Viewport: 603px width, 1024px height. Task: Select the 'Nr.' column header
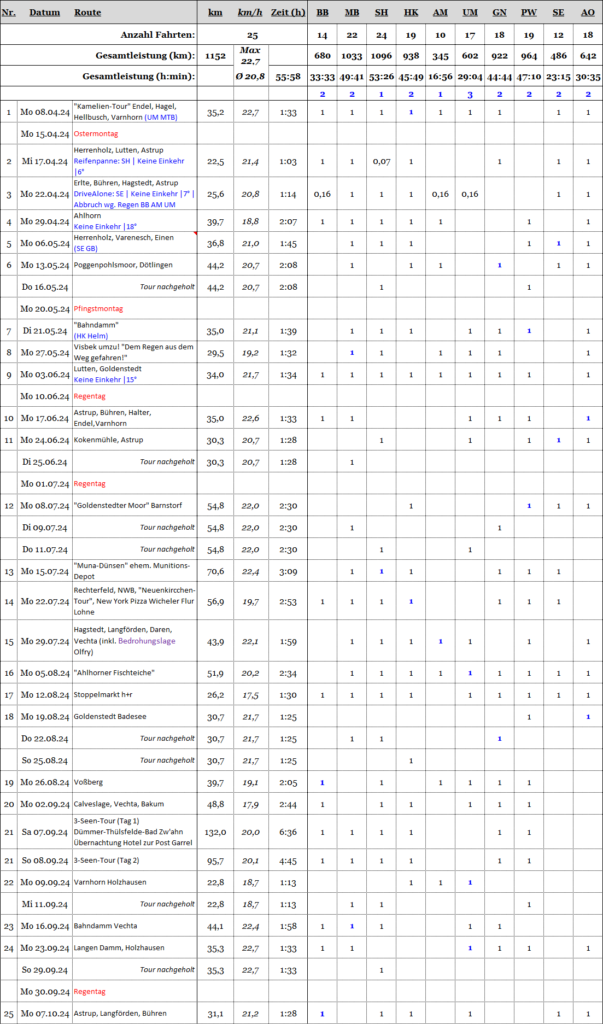pos(9,12)
